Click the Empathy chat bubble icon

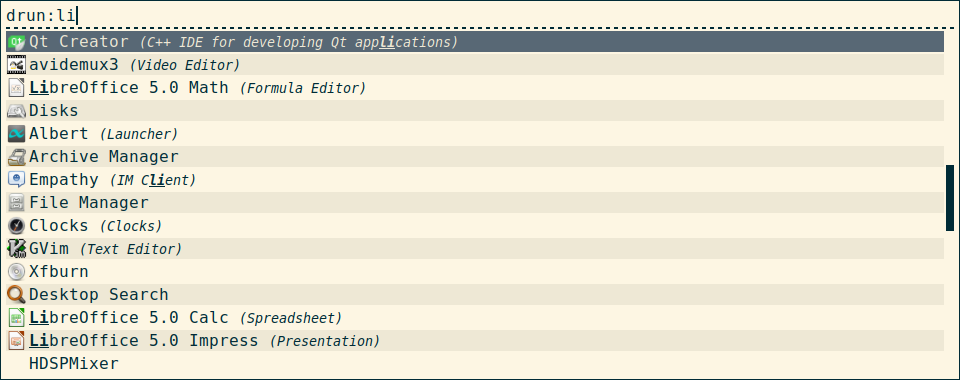(16, 180)
